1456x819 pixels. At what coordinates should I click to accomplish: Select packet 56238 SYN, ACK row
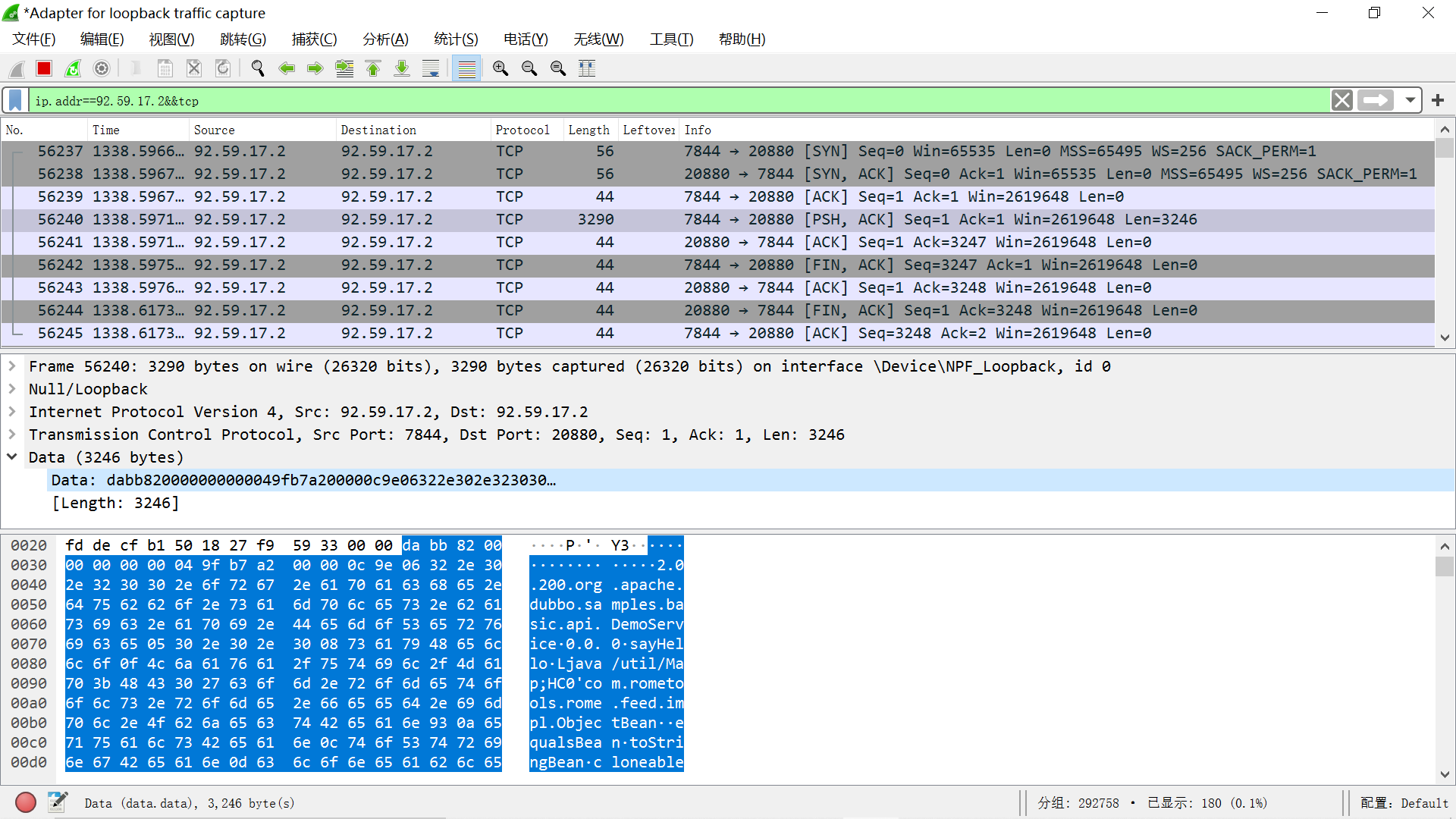click(x=717, y=174)
